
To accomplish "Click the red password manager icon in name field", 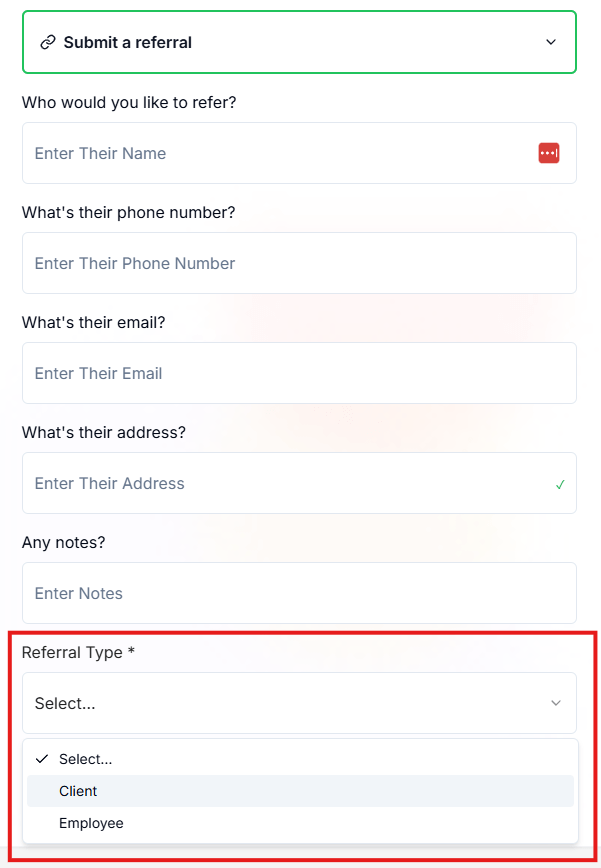I will click(548, 153).
